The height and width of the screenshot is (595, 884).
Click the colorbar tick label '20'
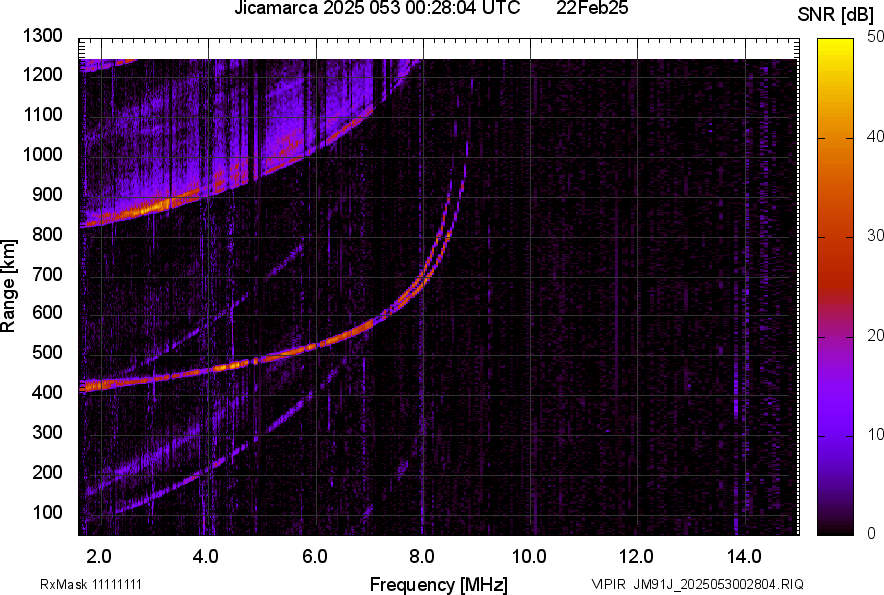(875, 335)
